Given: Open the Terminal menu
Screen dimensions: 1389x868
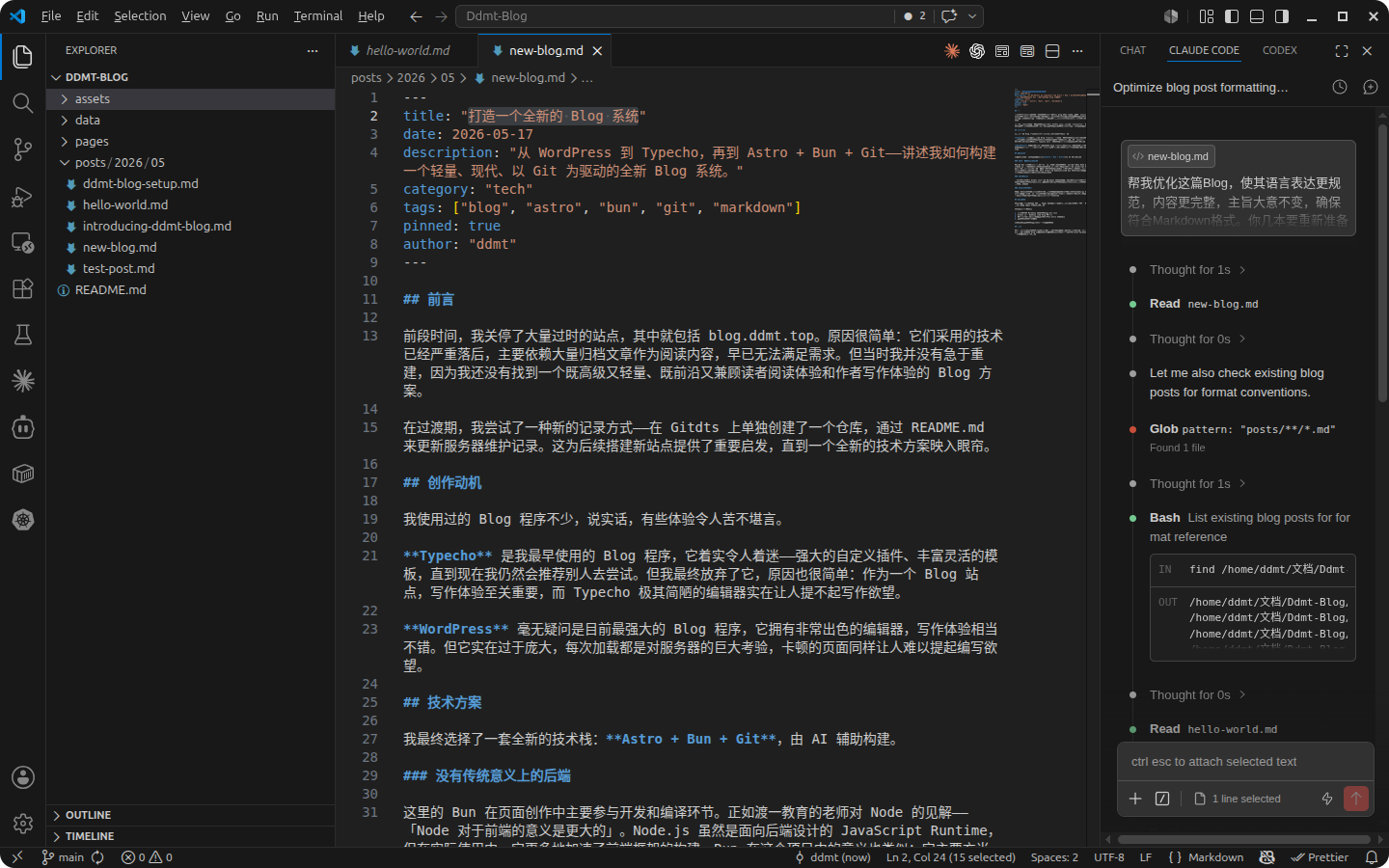Looking at the screenshot, I should tap(318, 16).
